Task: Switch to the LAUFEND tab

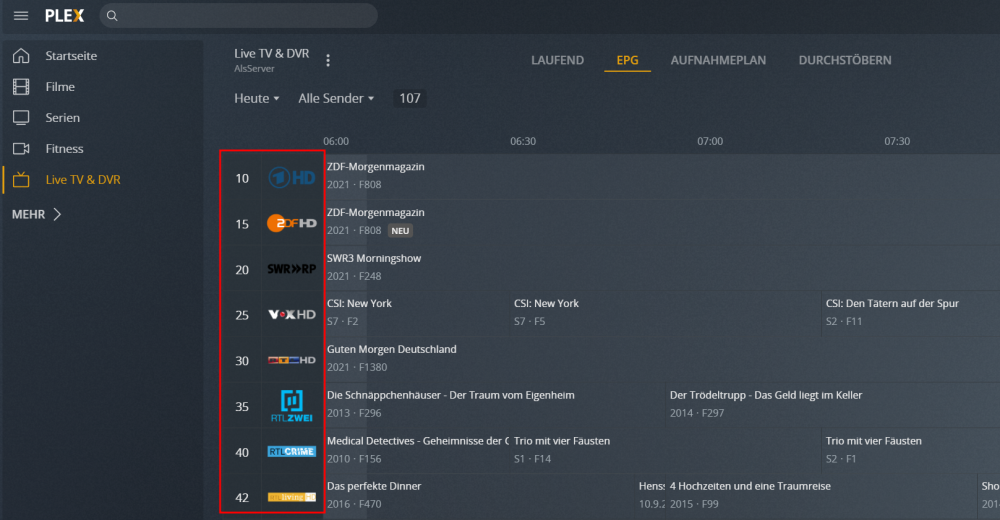Action: [557, 61]
